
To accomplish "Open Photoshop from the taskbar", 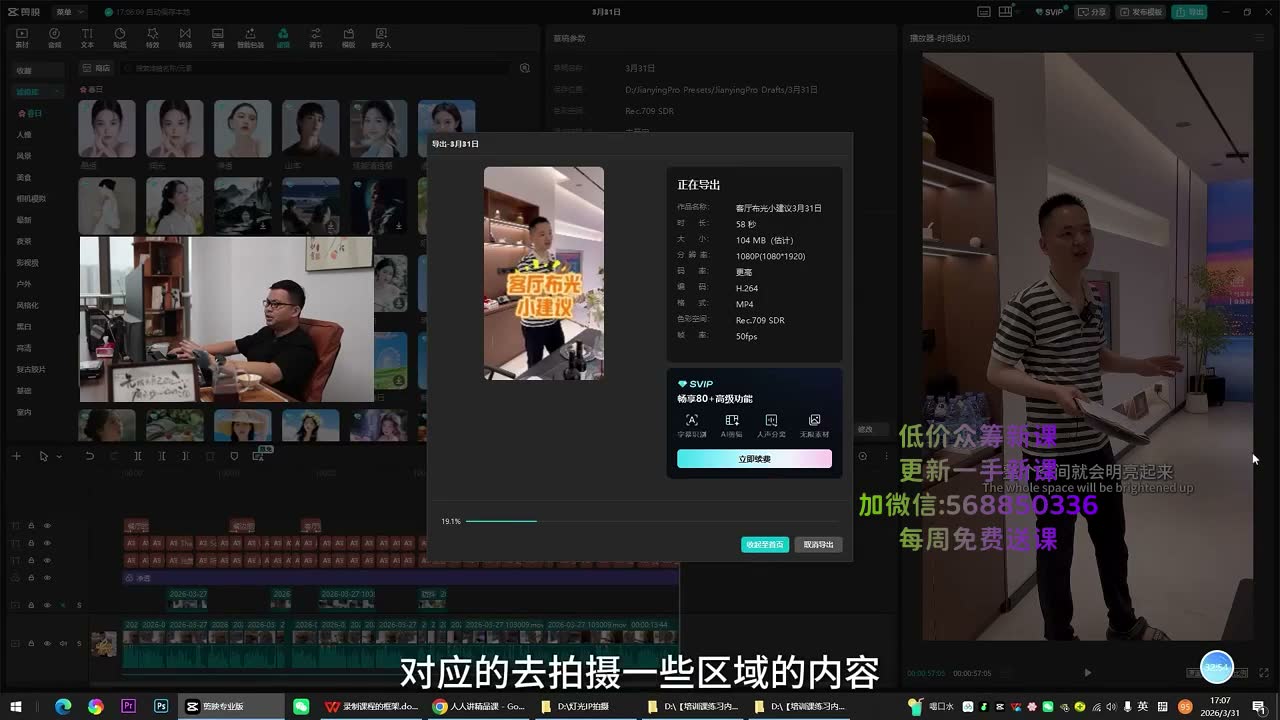I will [x=161, y=706].
